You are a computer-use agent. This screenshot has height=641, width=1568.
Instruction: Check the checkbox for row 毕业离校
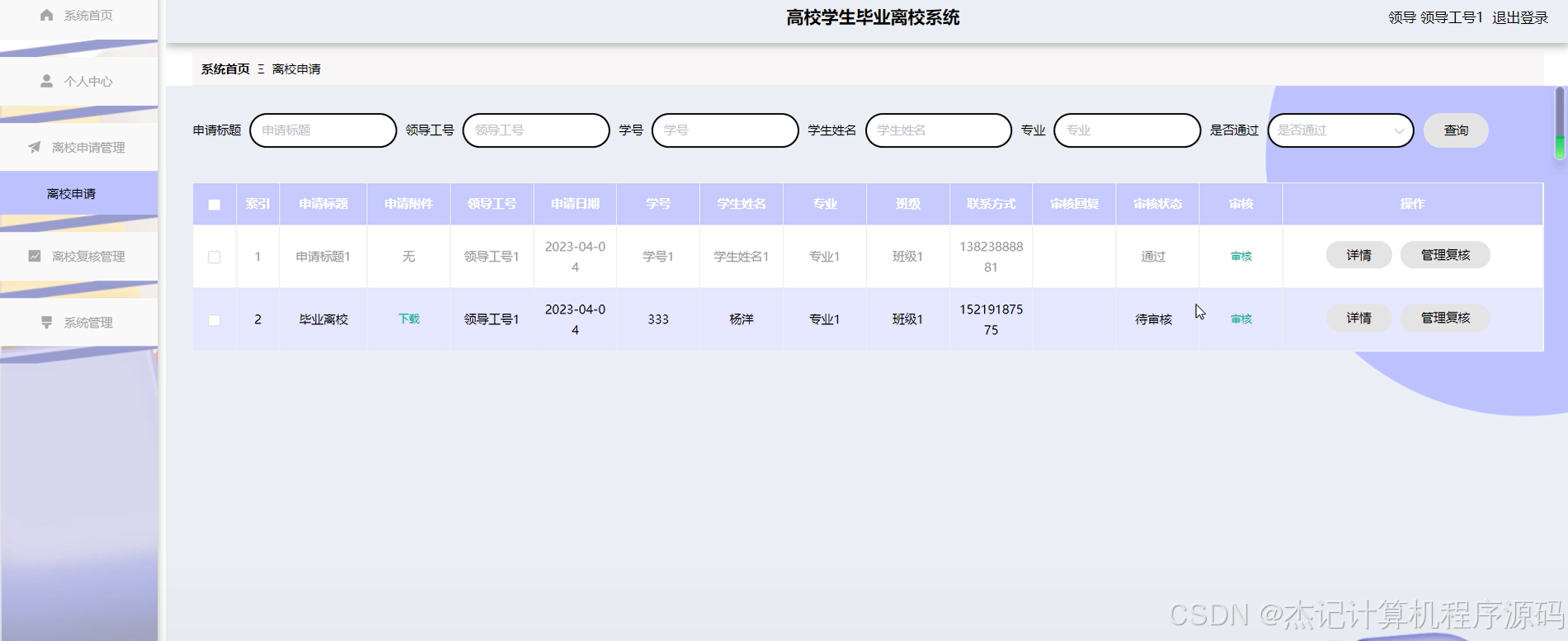click(214, 319)
